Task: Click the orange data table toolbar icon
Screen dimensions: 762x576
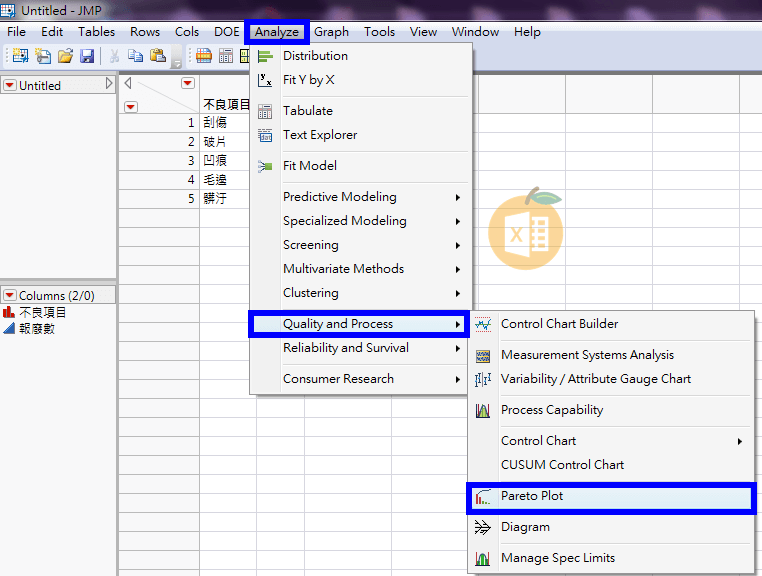Action: tap(204, 56)
